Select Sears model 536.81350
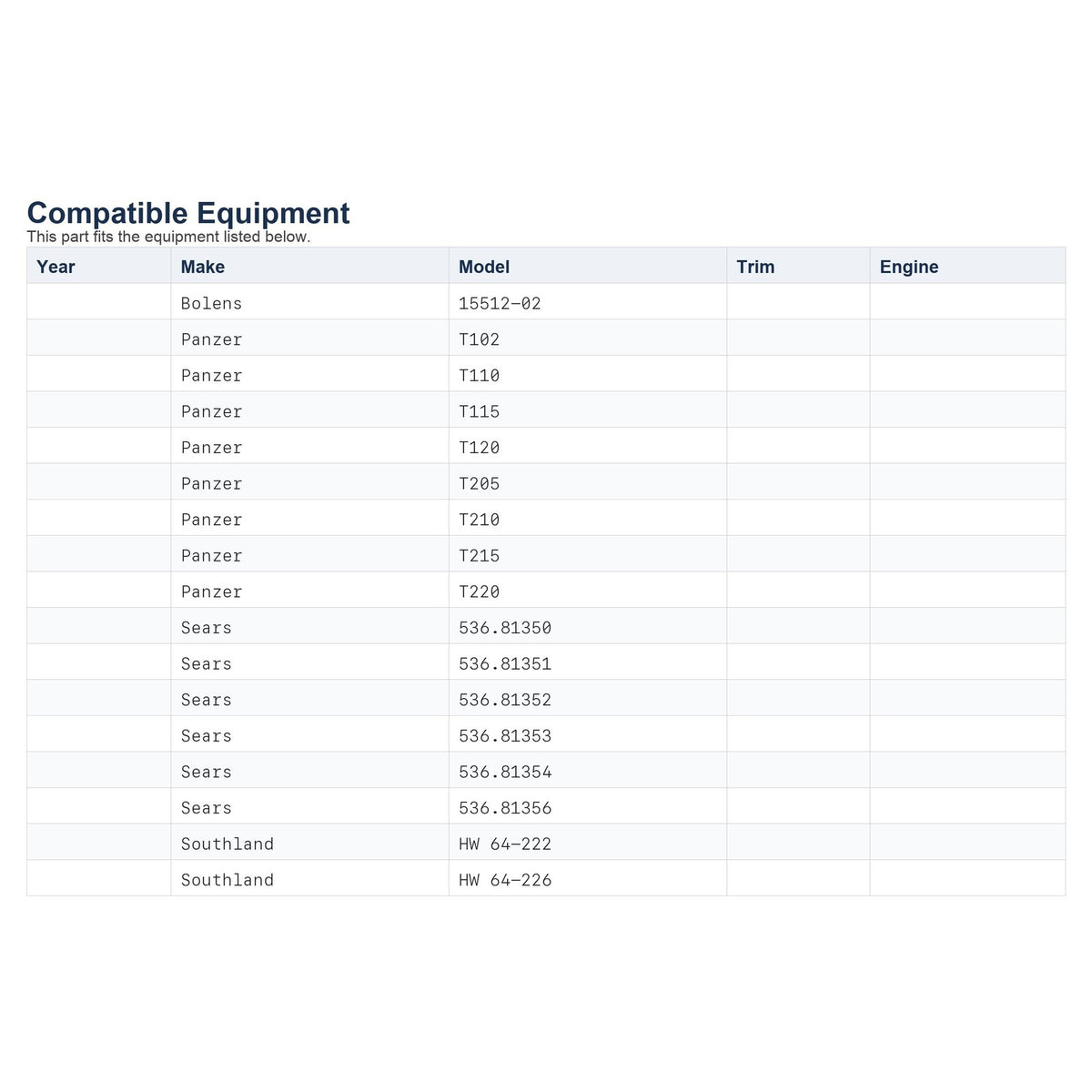The height and width of the screenshot is (1092, 1092). (588, 626)
